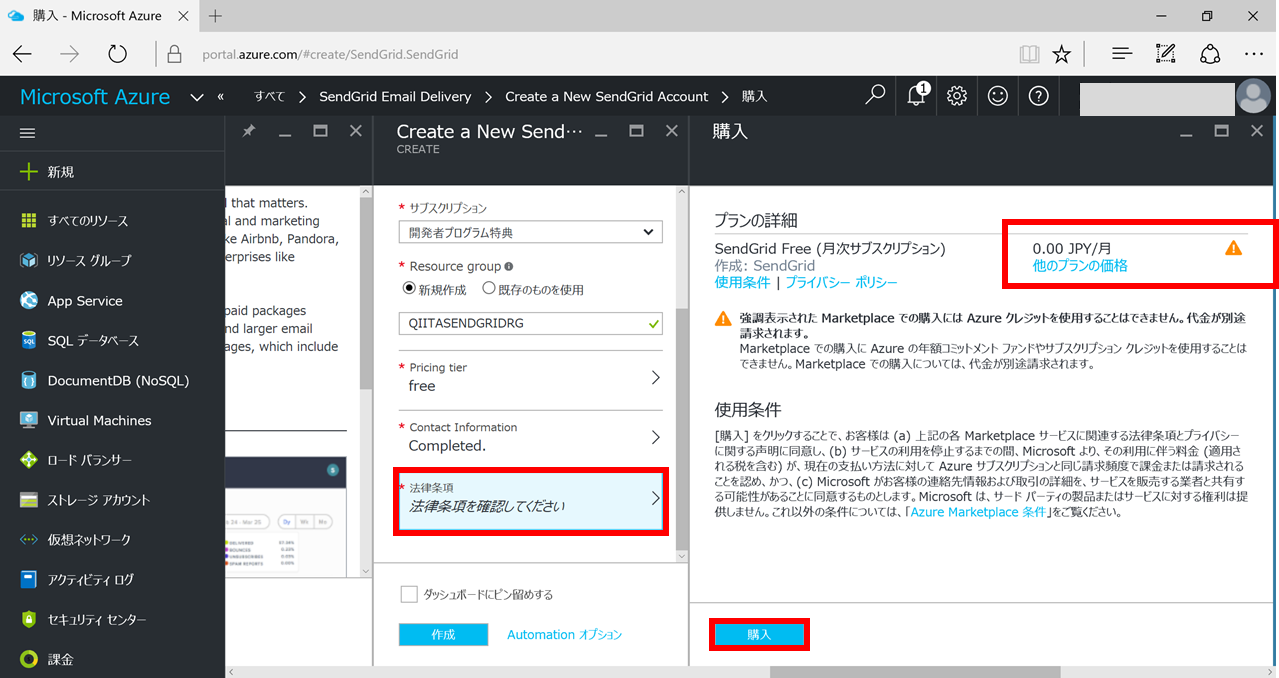Click the SQL データベース icon
Image resolution: width=1279 pixels, height=678 pixels.
click(x=29, y=340)
